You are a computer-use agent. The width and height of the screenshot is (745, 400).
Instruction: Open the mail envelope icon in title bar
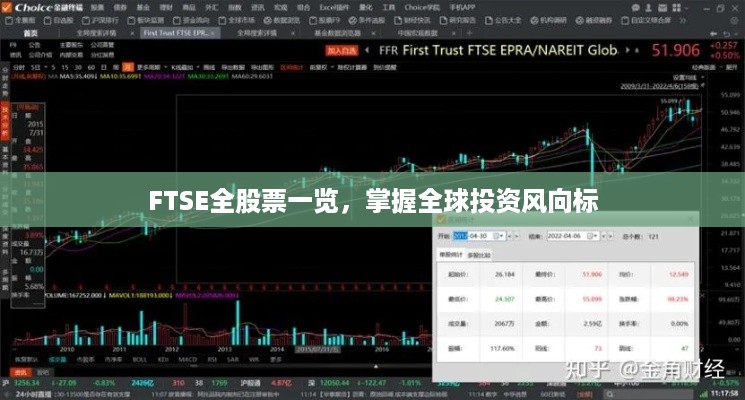[662, 8]
